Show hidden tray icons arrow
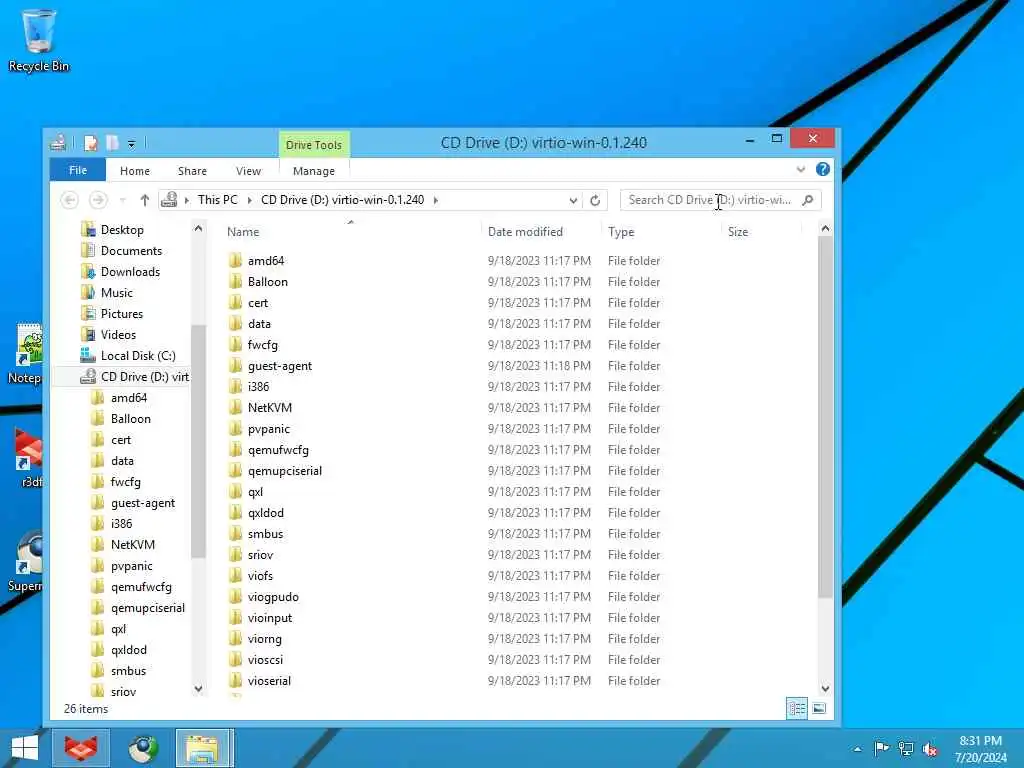Screen dimensions: 1024x768 point(857,749)
